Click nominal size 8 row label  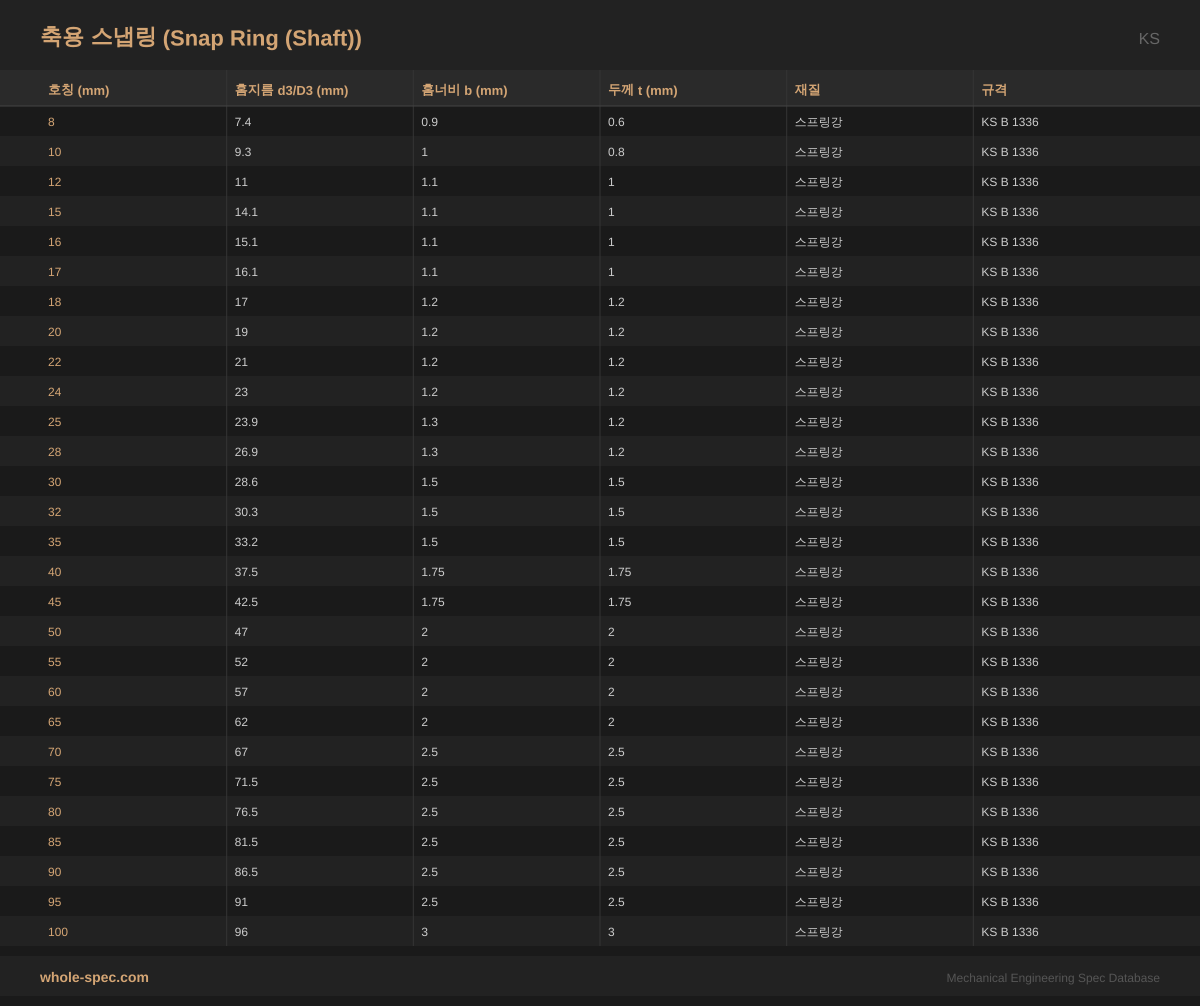(51, 122)
